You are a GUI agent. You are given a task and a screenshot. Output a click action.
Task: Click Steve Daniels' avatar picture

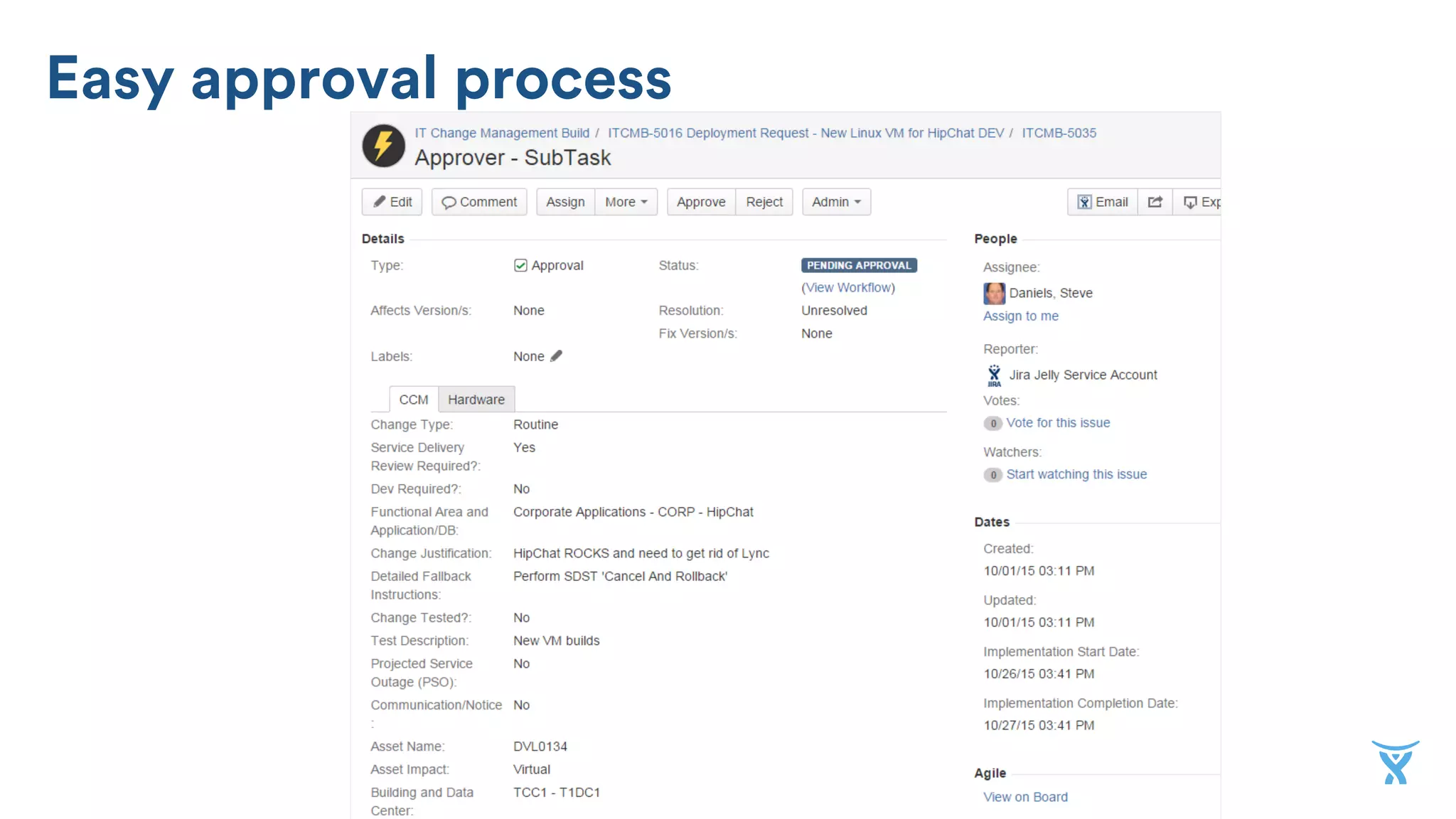[x=995, y=293]
